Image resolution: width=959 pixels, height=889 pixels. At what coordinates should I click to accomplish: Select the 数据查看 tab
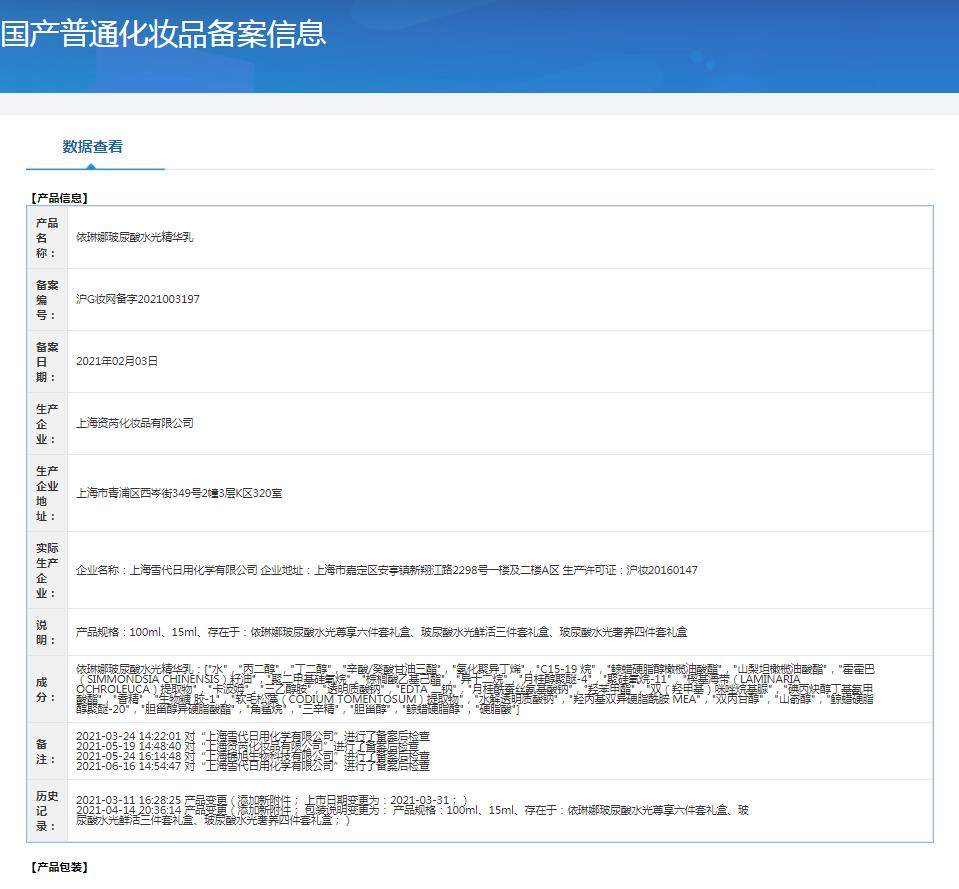[x=92, y=147]
